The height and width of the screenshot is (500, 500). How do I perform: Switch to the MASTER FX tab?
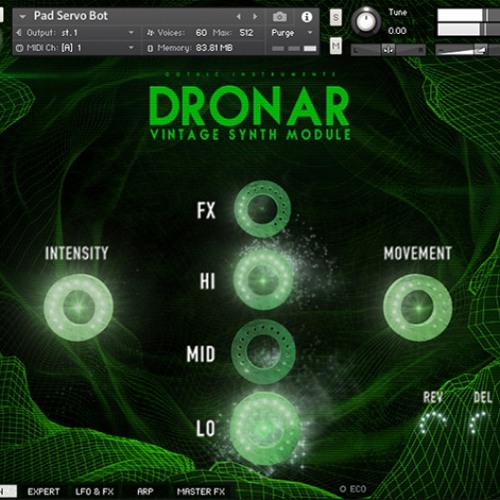[x=201, y=492]
